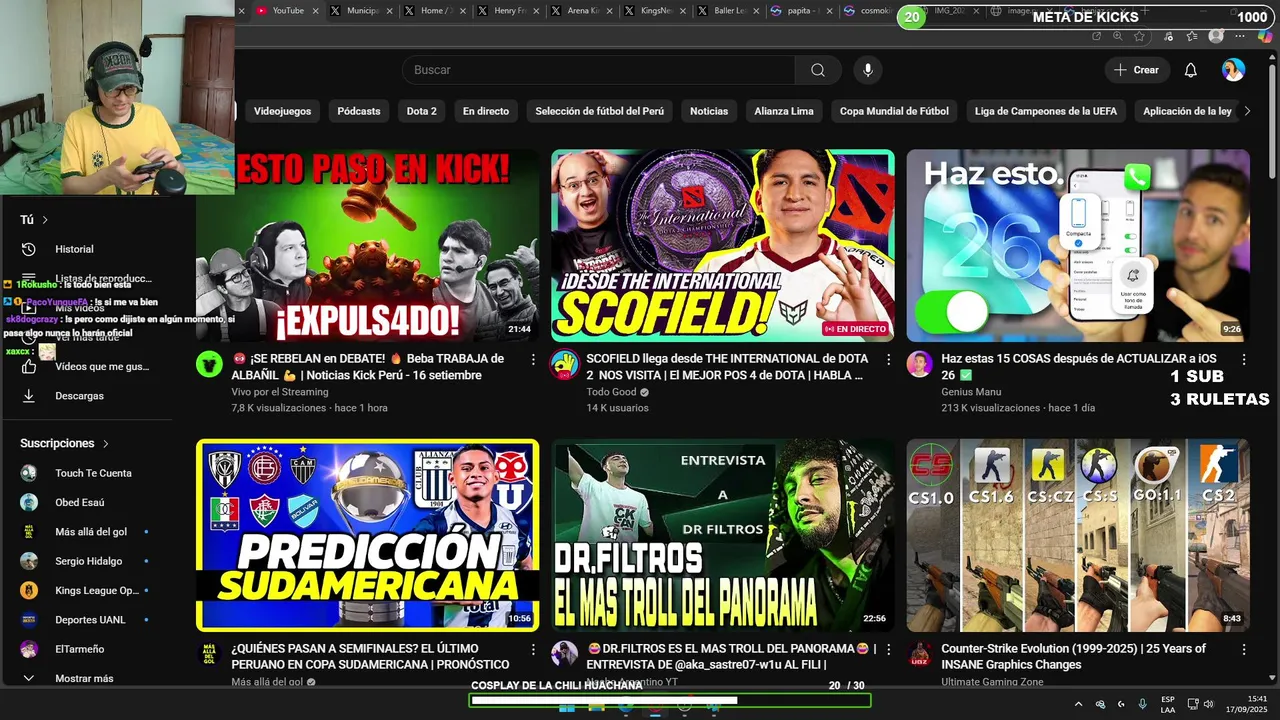Select Copa Mundial de Fútbol chip
Screen dimensions: 1280x720
894,111
